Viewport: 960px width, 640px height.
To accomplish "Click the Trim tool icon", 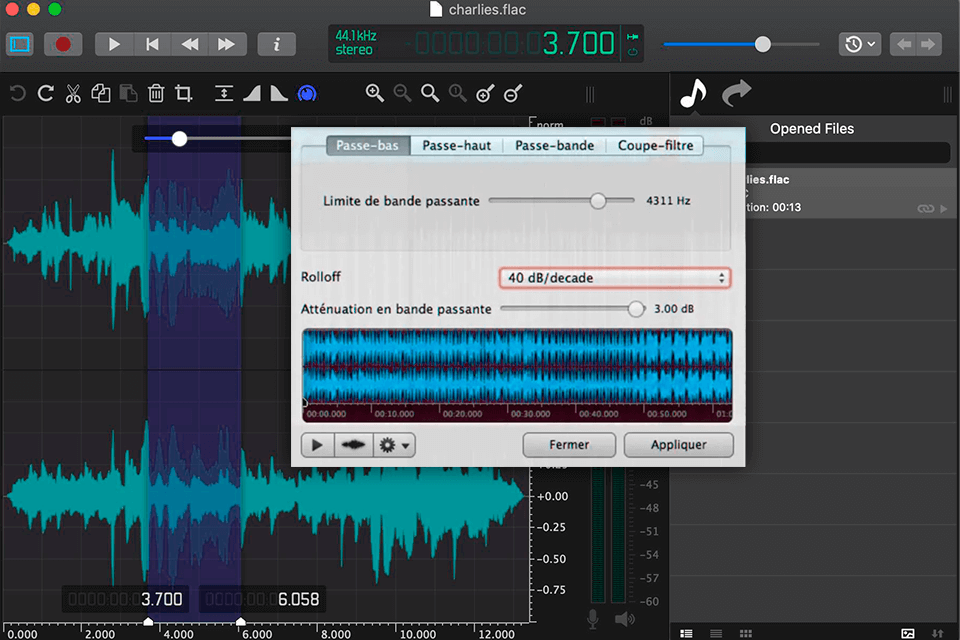I will (x=184, y=93).
